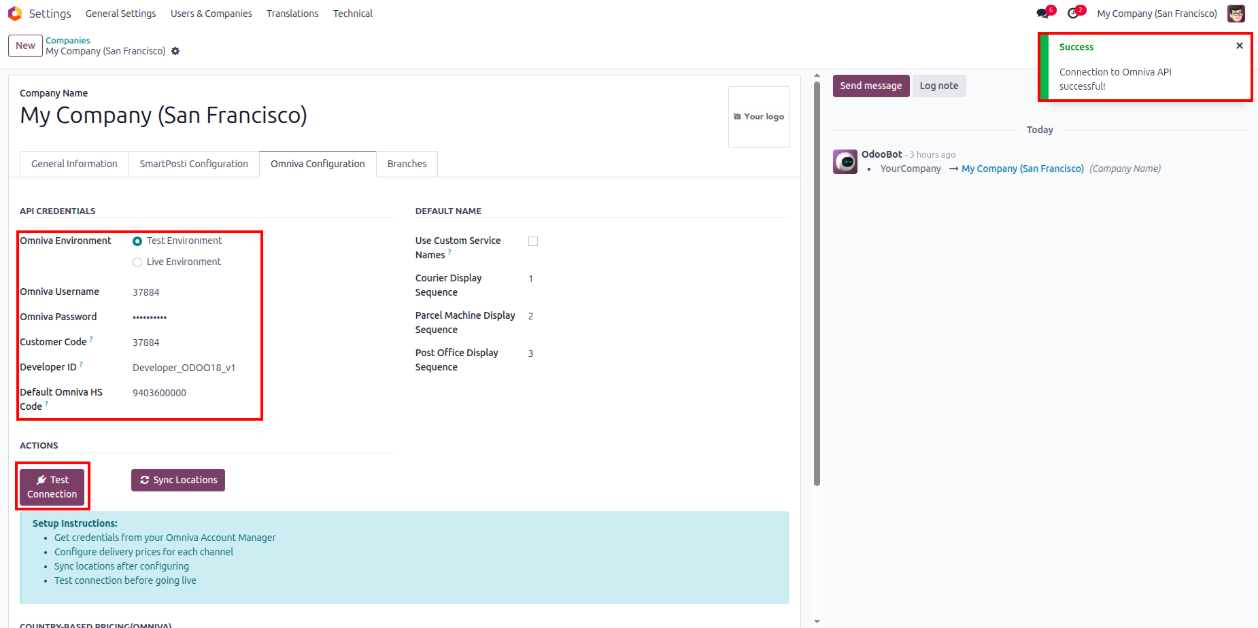Click the Test Connection button
This screenshot has height=628, width=1258.
(x=52, y=487)
